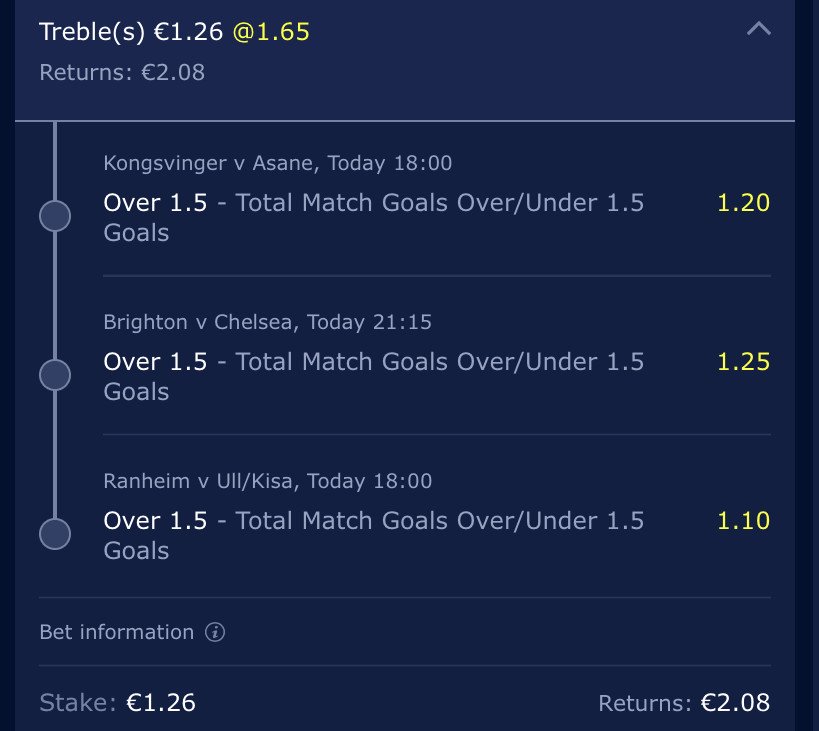Image resolution: width=819 pixels, height=731 pixels.
Task: Open the Bet information info icon
Action: pyautogui.click(x=215, y=632)
